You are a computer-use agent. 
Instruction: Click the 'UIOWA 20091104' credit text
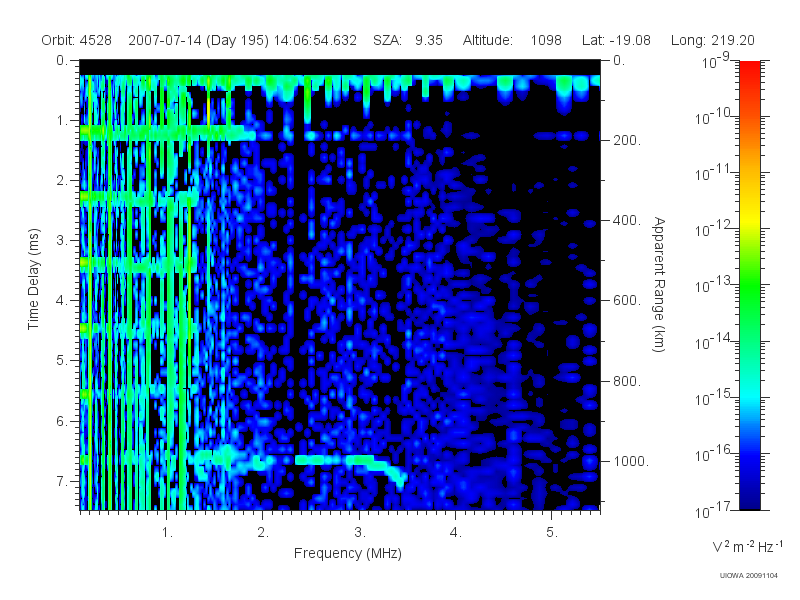[748, 576]
